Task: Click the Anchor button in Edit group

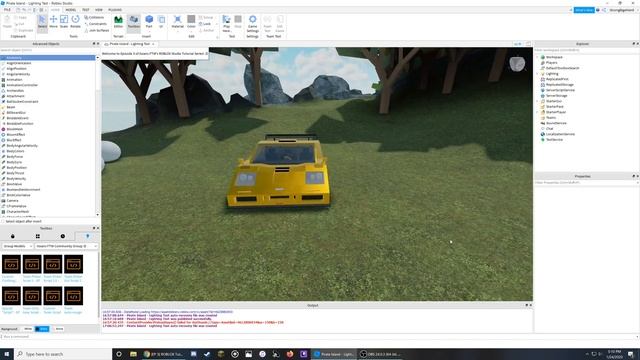Action: pos(207,30)
